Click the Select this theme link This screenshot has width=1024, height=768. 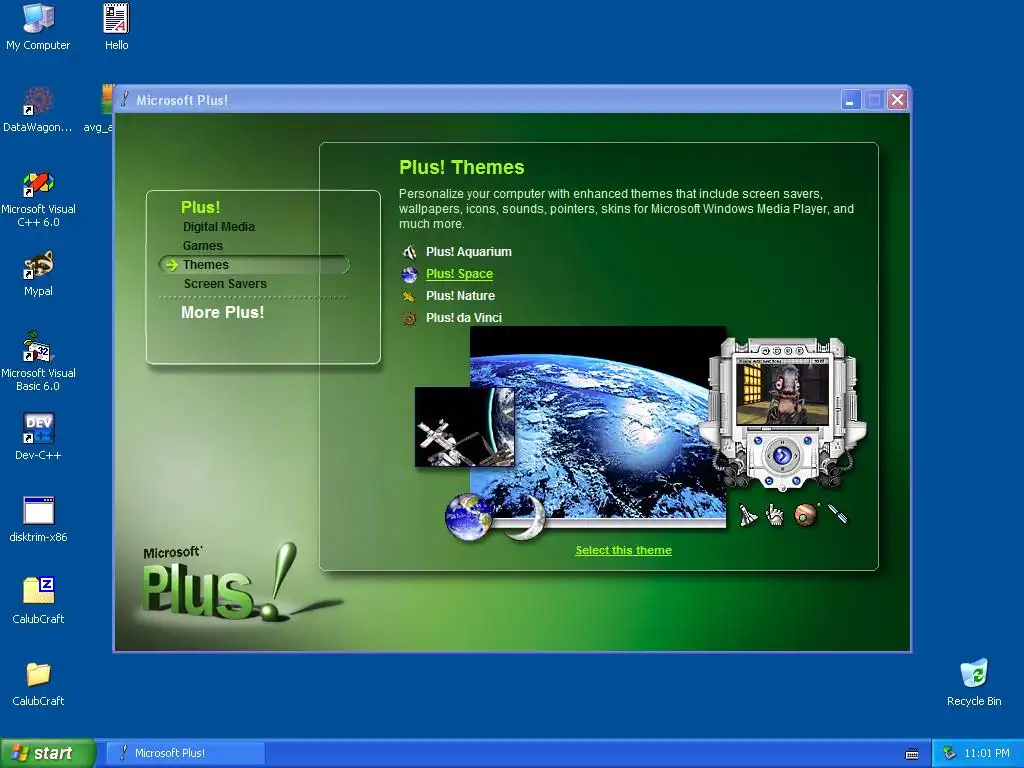(623, 550)
